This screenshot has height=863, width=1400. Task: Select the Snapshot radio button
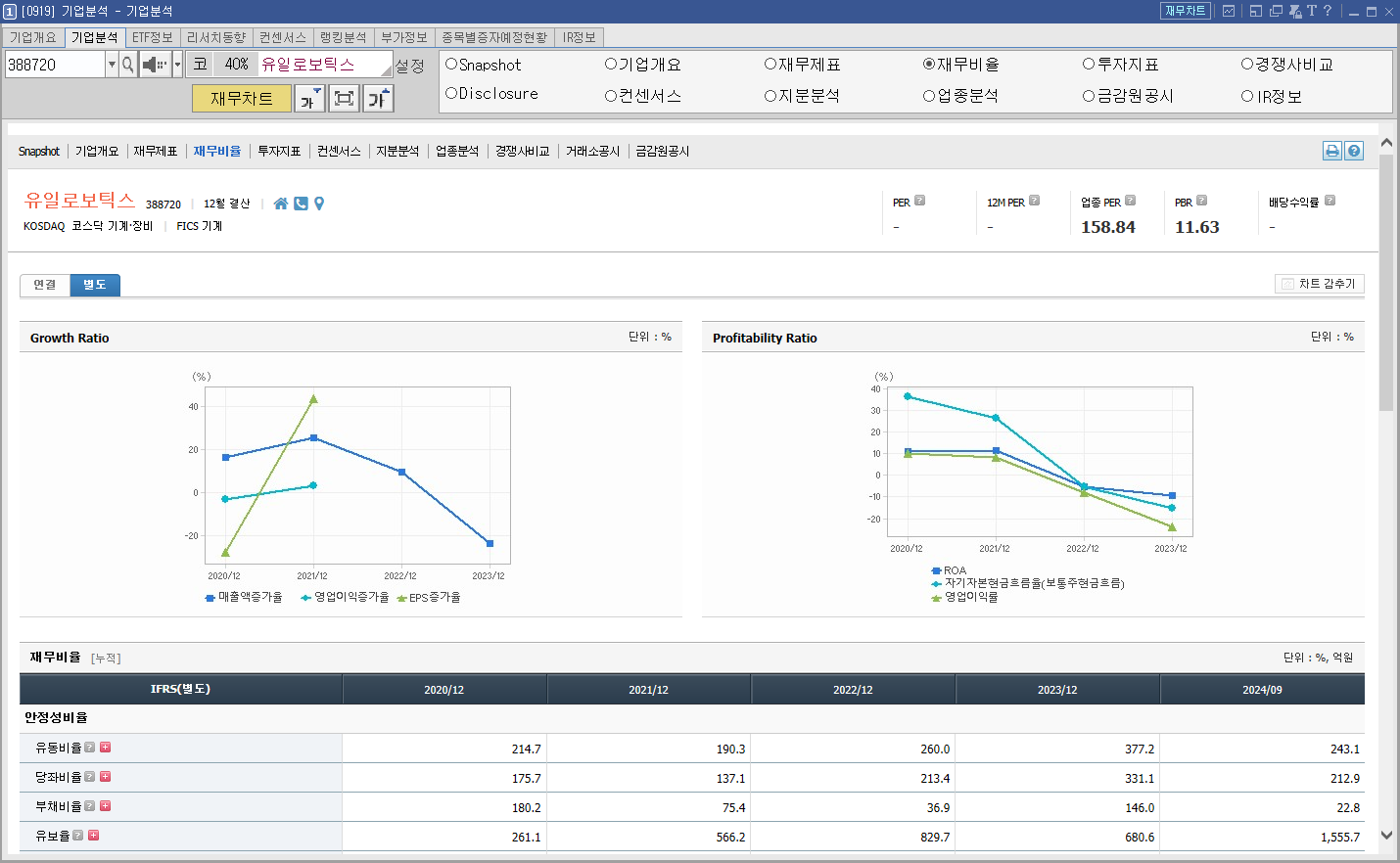point(451,64)
